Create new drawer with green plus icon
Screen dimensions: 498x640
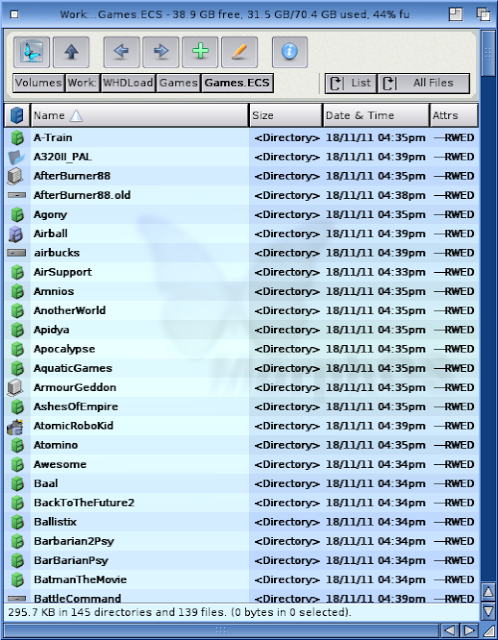(200, 52)
